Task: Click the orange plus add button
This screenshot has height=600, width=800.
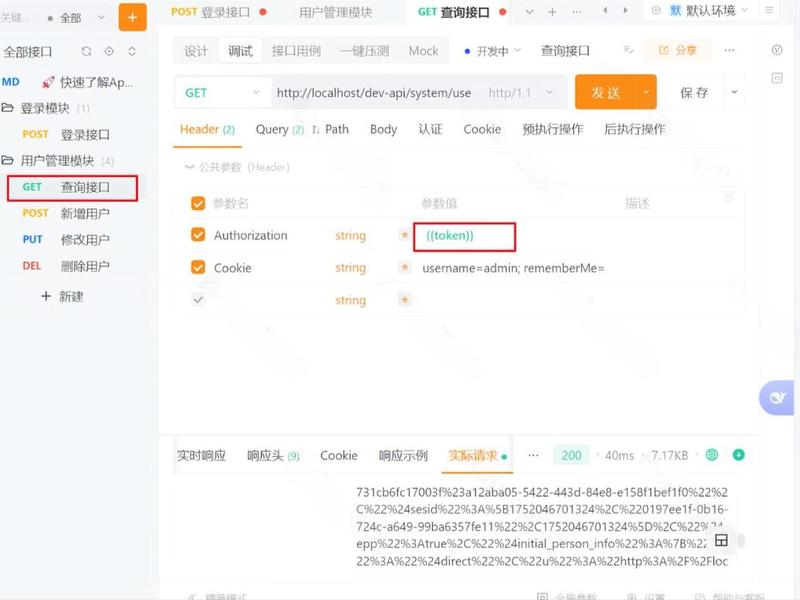Action: 132,17
